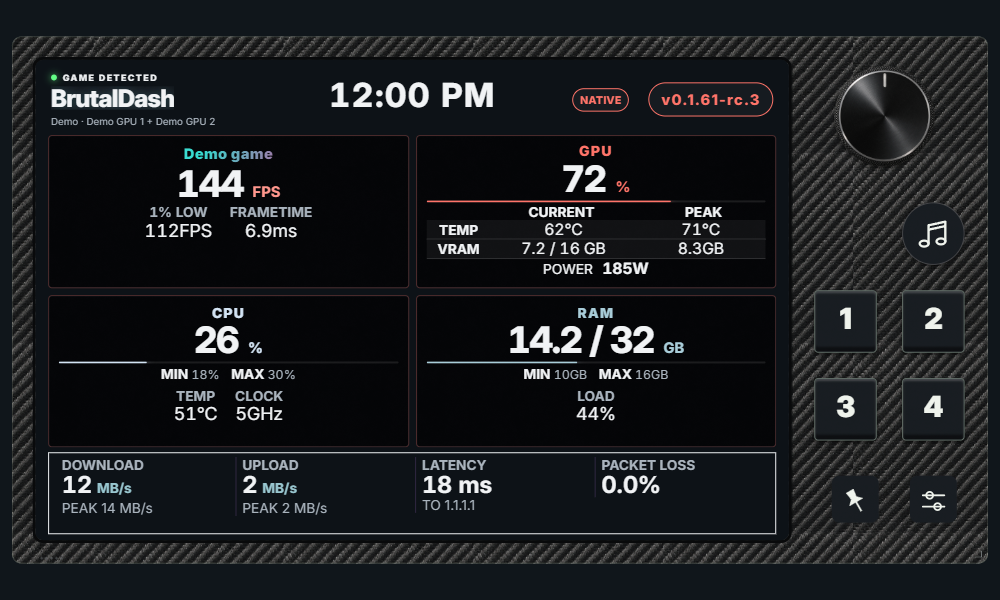Viewport: 1000px width, 600px height.
Task: Click the CPU usage progress bar
Action: (228, 362)
